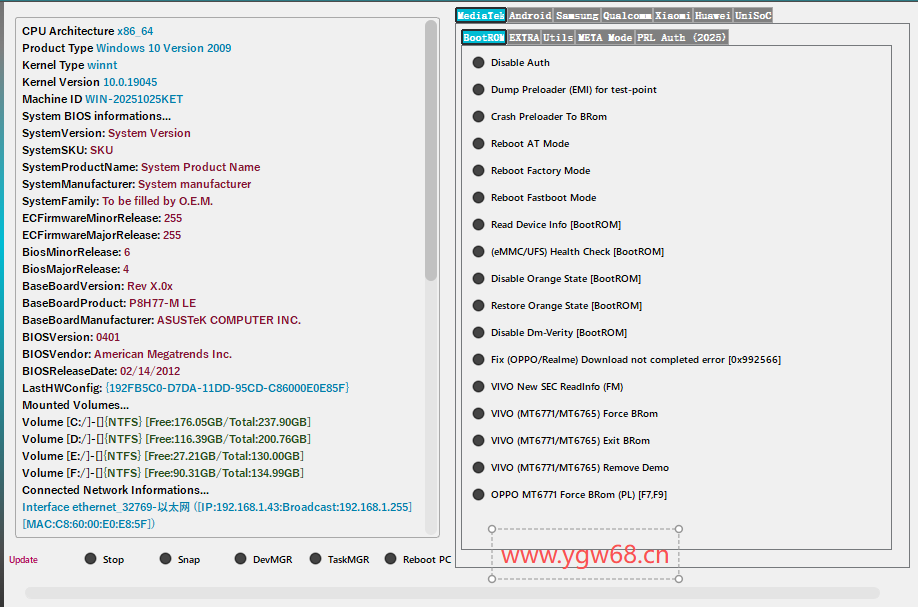Click the log panel vertical scrollbar thumb
Screen dimensions: 918x607
pyautogui.click(x=431, y=151)
